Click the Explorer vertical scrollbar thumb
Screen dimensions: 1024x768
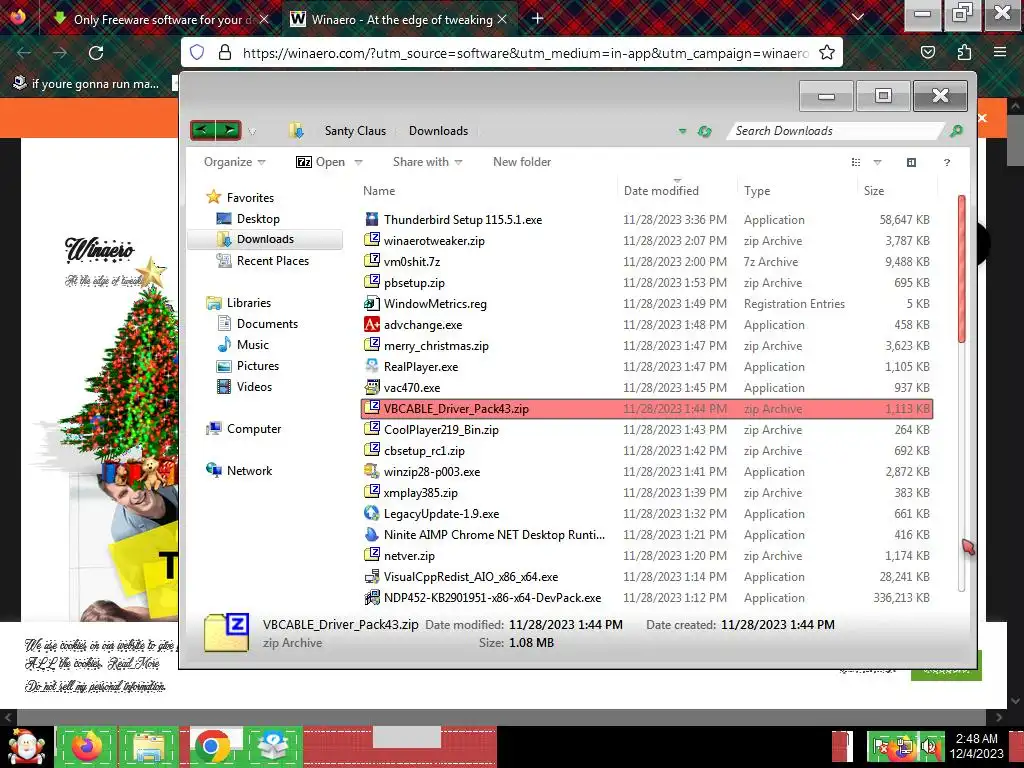coord(961,268)
